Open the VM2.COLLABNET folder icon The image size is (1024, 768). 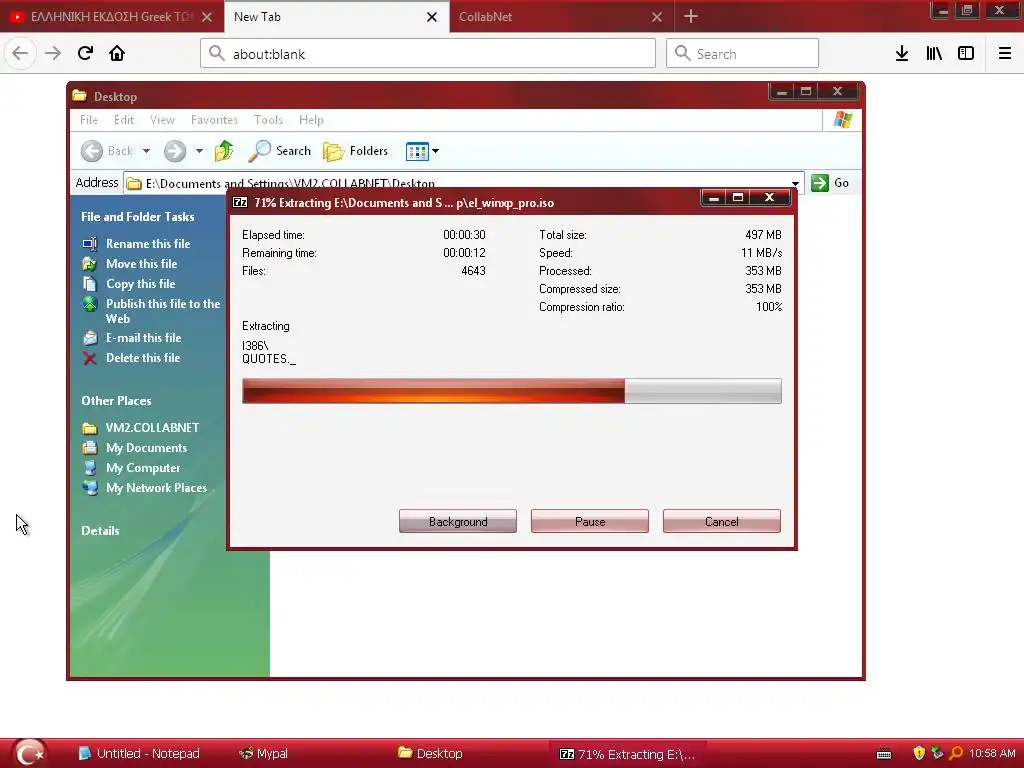[90, 428]
